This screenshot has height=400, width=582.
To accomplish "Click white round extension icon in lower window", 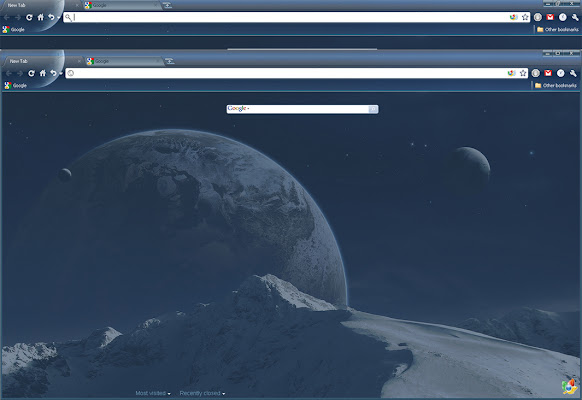I will pyautogui.click(x=560, y=73).
